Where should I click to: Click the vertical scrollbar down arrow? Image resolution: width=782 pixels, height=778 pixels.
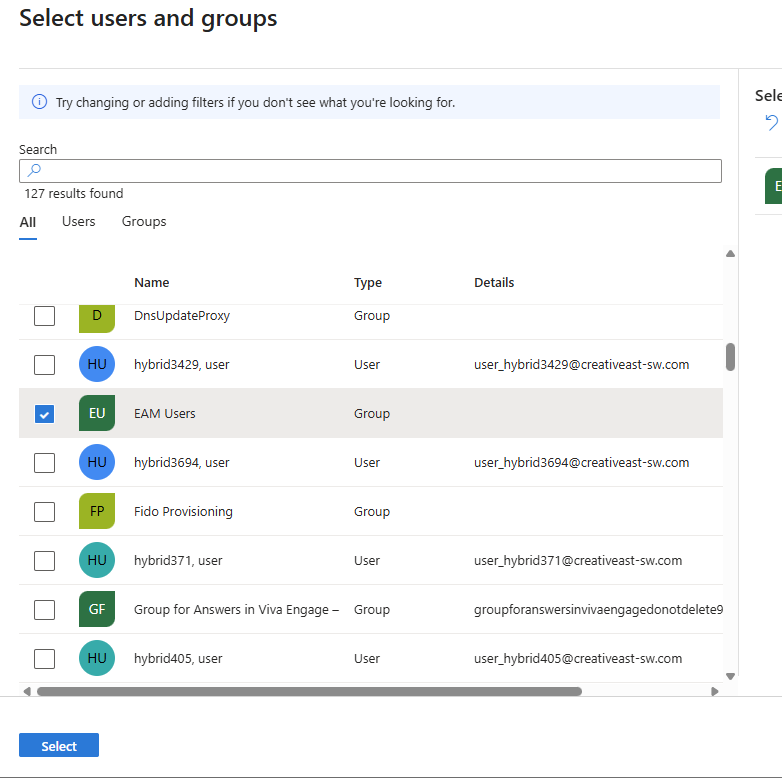tap(730, 677)
